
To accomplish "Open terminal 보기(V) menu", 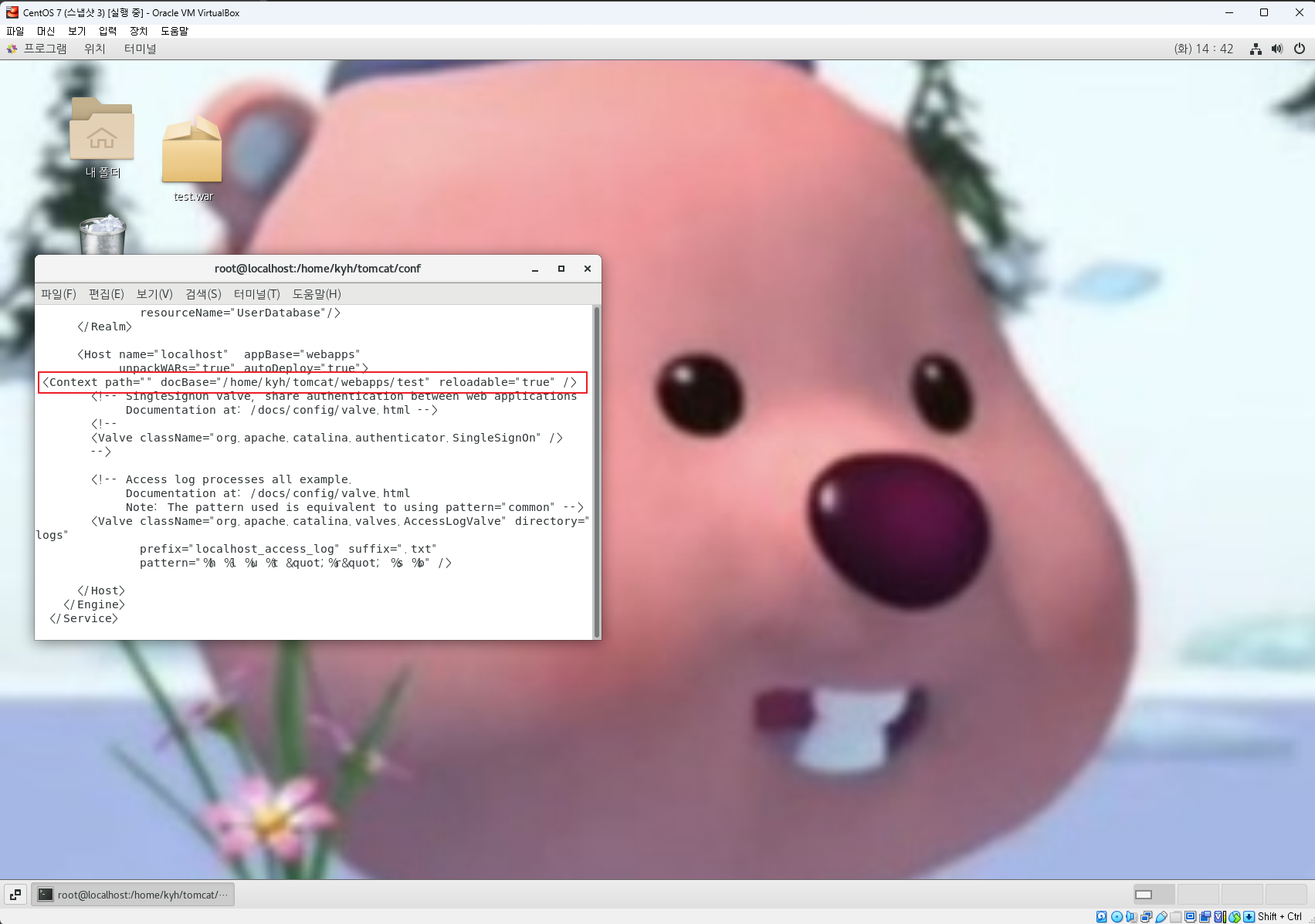I will [x=154, y=294].
